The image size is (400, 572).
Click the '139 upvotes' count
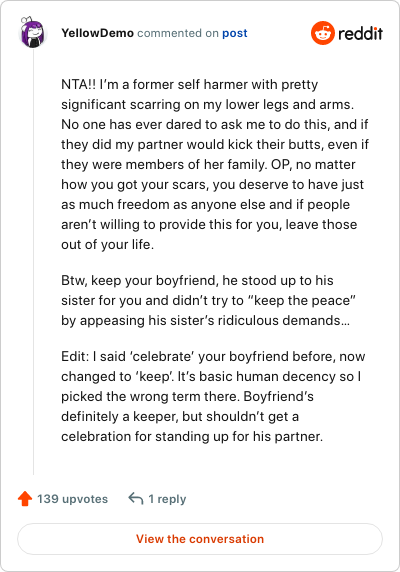coord(73,499)
